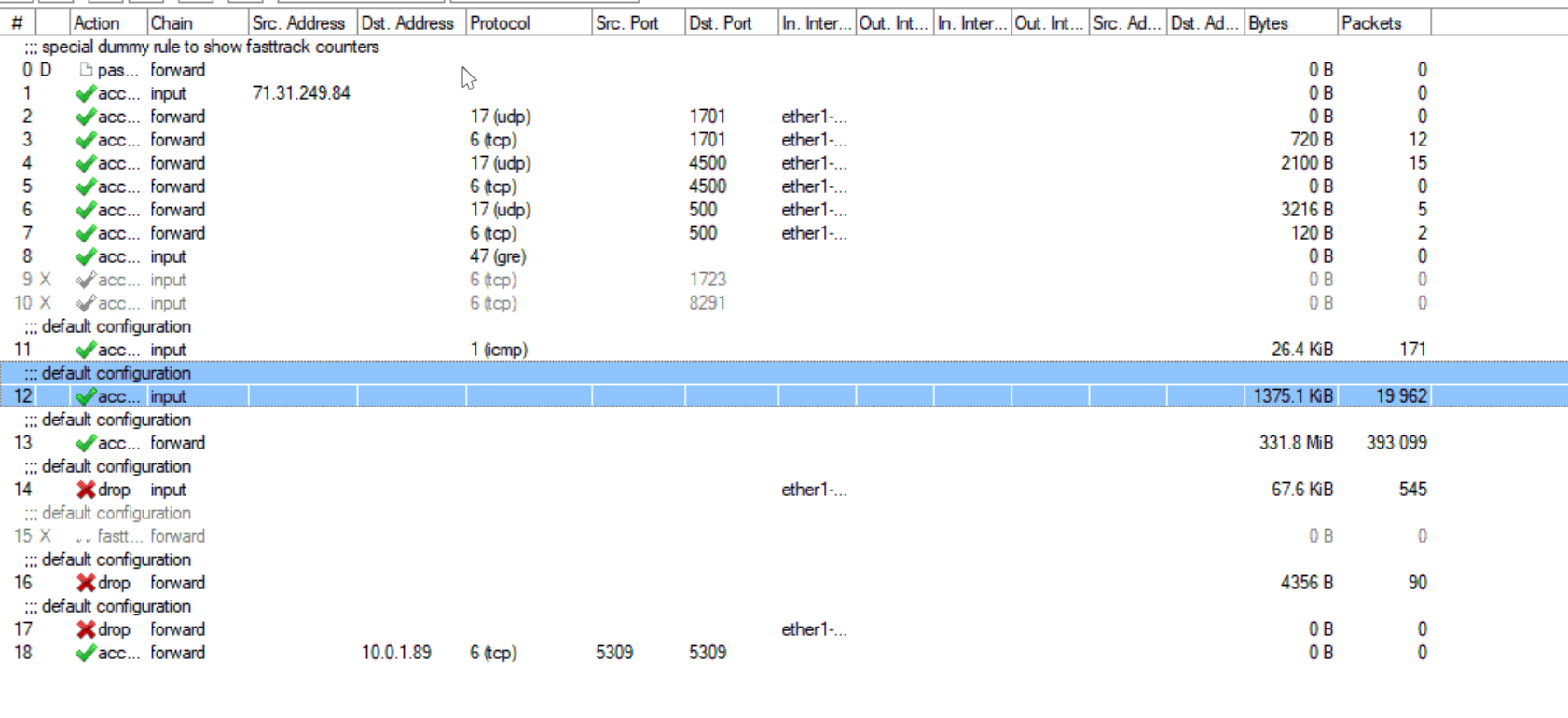This screenshot has height=718, width=1568.
Task: Click the passthrough icon in rule 0
Action: 86,70
